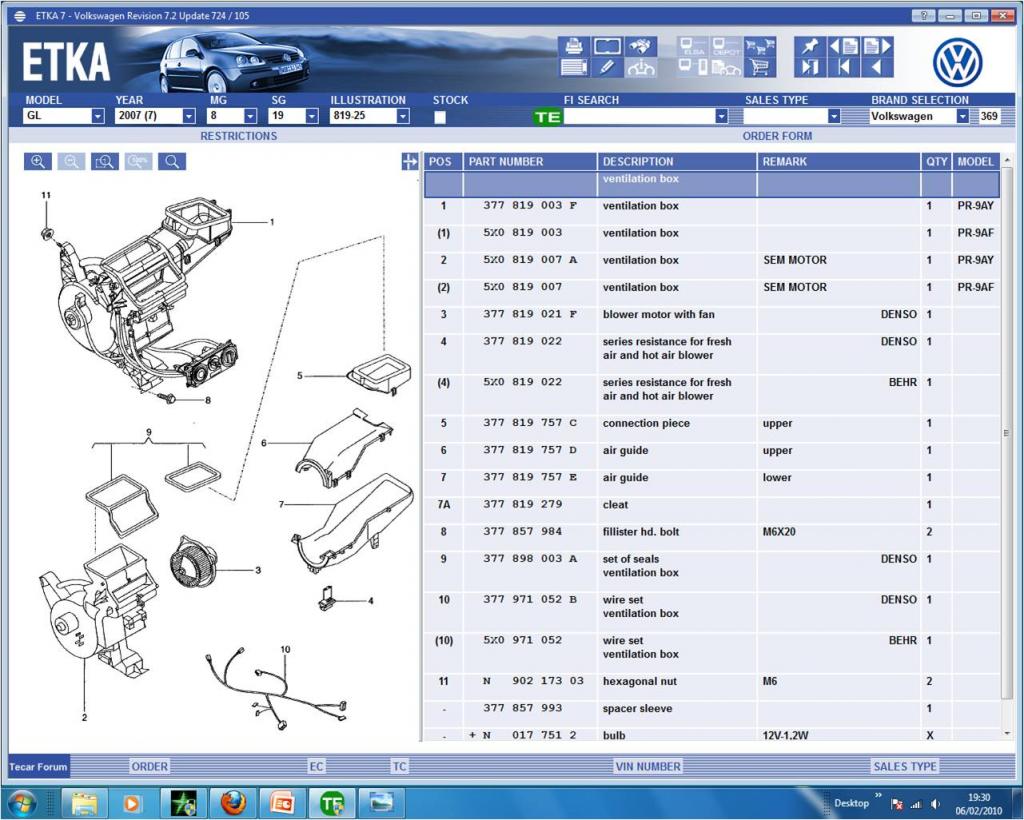The width and height of the screenshot is (1024, 820).
Task: Open the book catalog icon
Action: pyautogui.click(x=607, y=46)
